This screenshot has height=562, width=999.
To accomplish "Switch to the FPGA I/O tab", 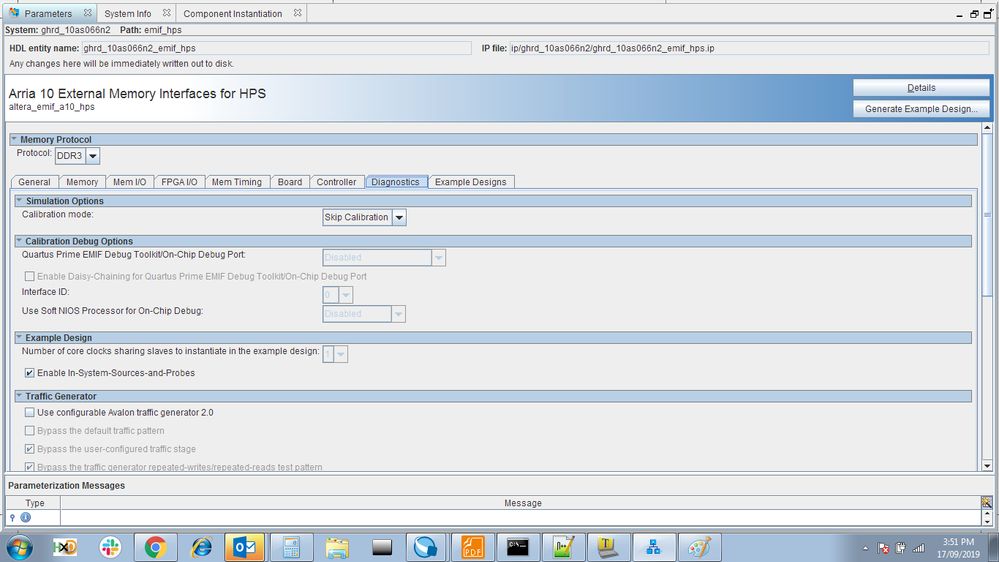I will click(x=179, y=182).
